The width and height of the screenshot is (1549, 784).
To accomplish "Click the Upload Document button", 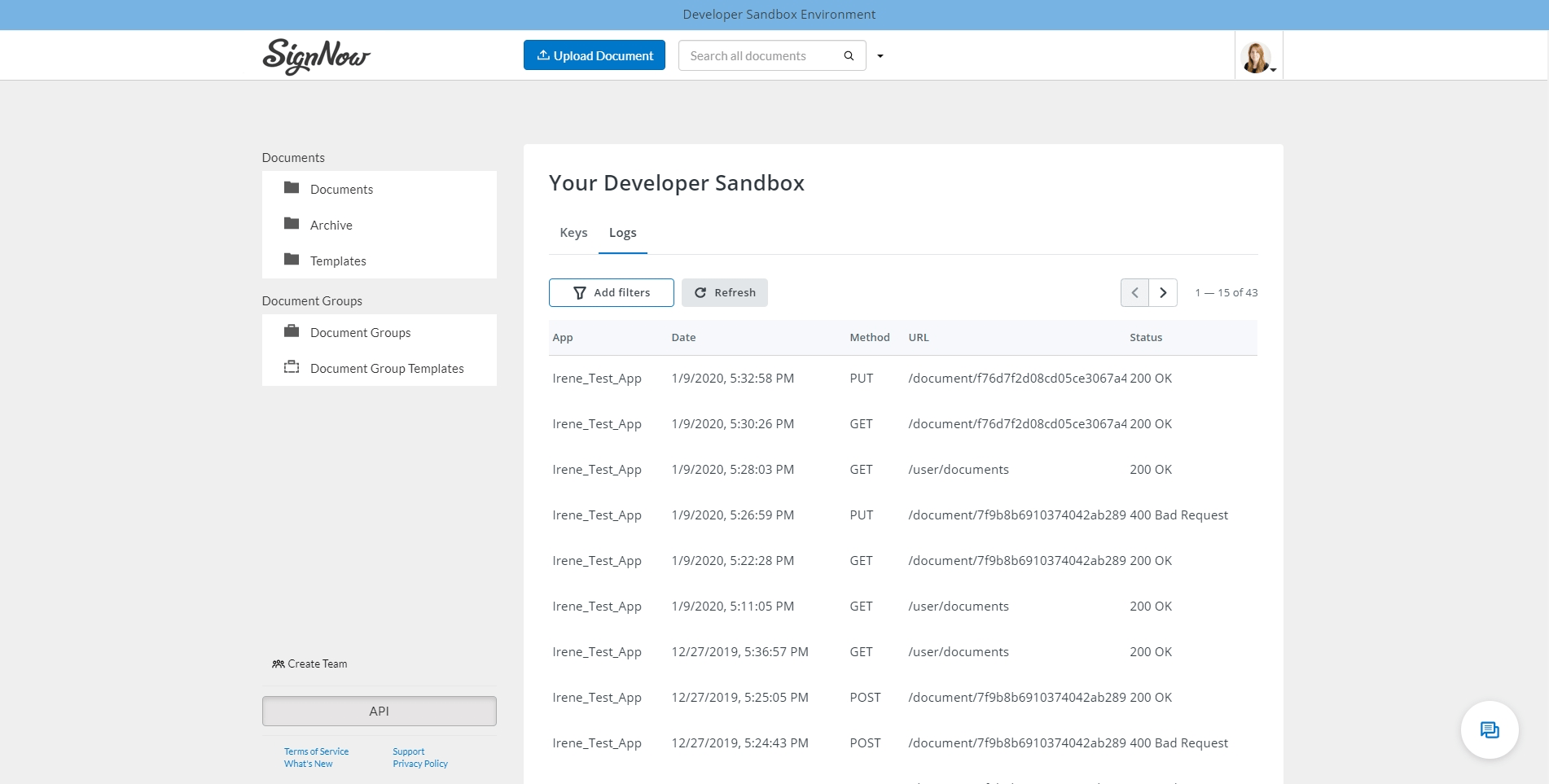I will pyautogui.click(x=595, y=55).
